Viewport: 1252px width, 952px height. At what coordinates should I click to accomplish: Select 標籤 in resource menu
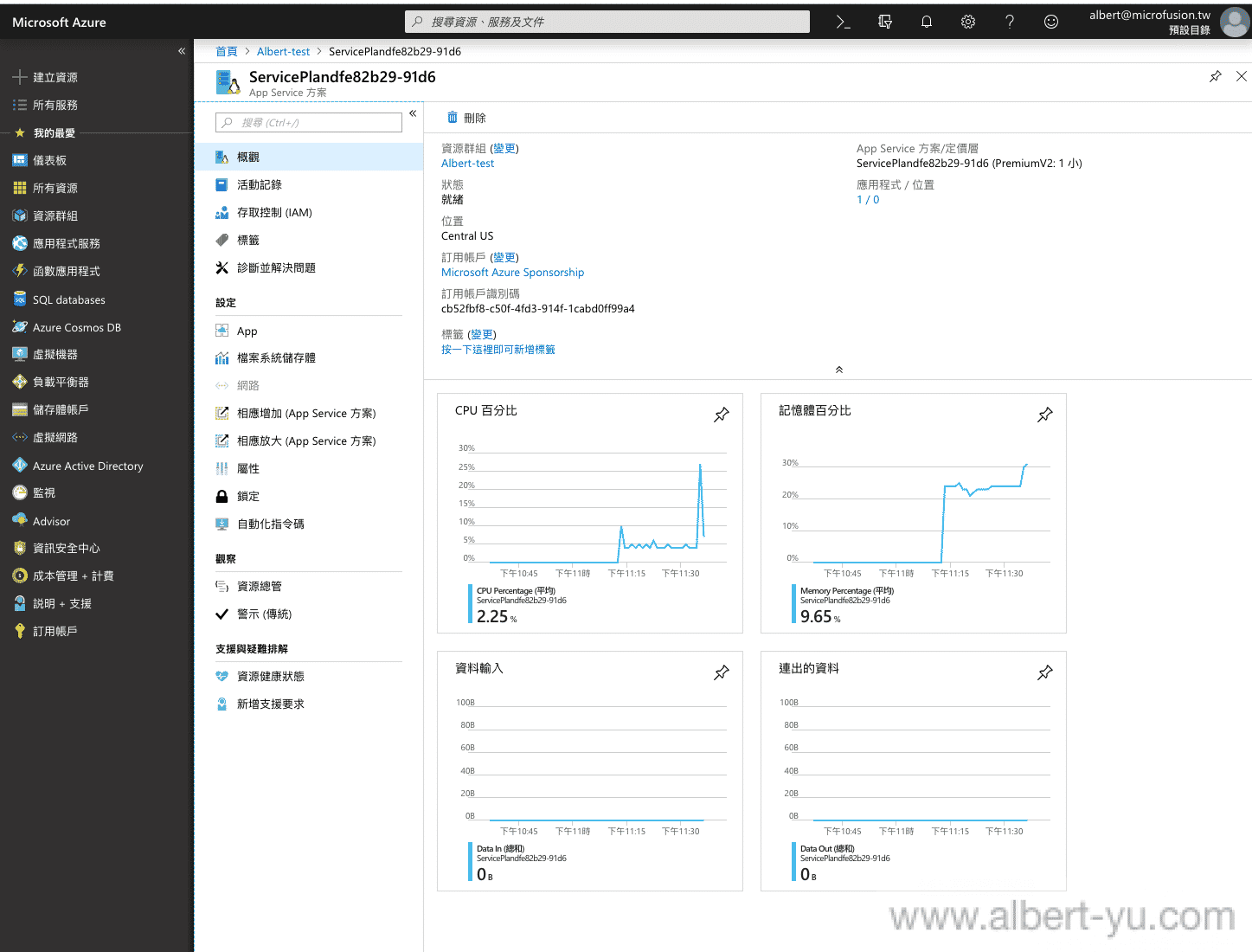(x=309, y=240)
